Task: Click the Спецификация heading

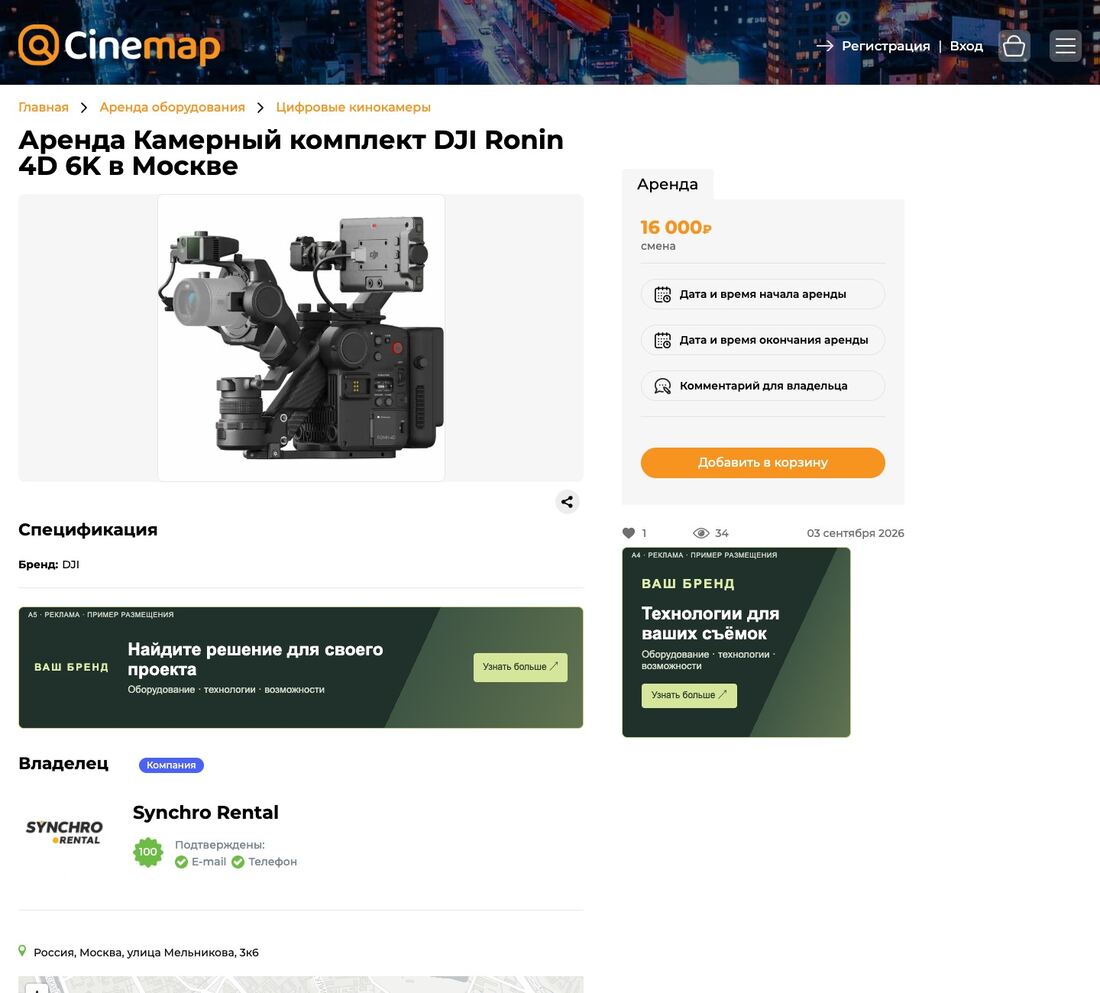Action: 88,530
